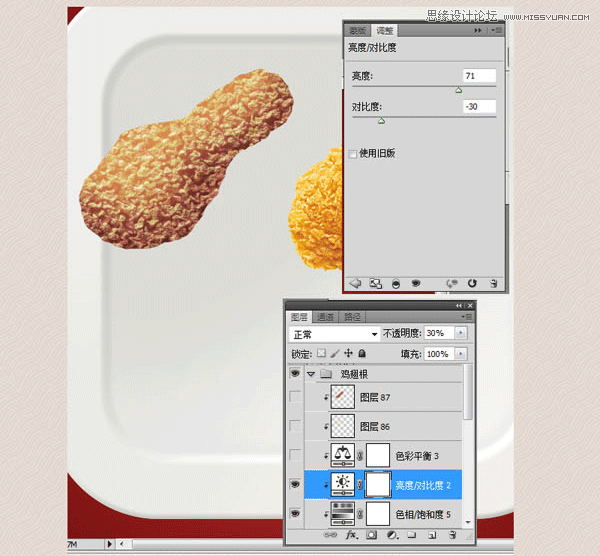This screenshot has width=600, height=556.
Task: Create a new group folder icon
Action: [412, 535]
